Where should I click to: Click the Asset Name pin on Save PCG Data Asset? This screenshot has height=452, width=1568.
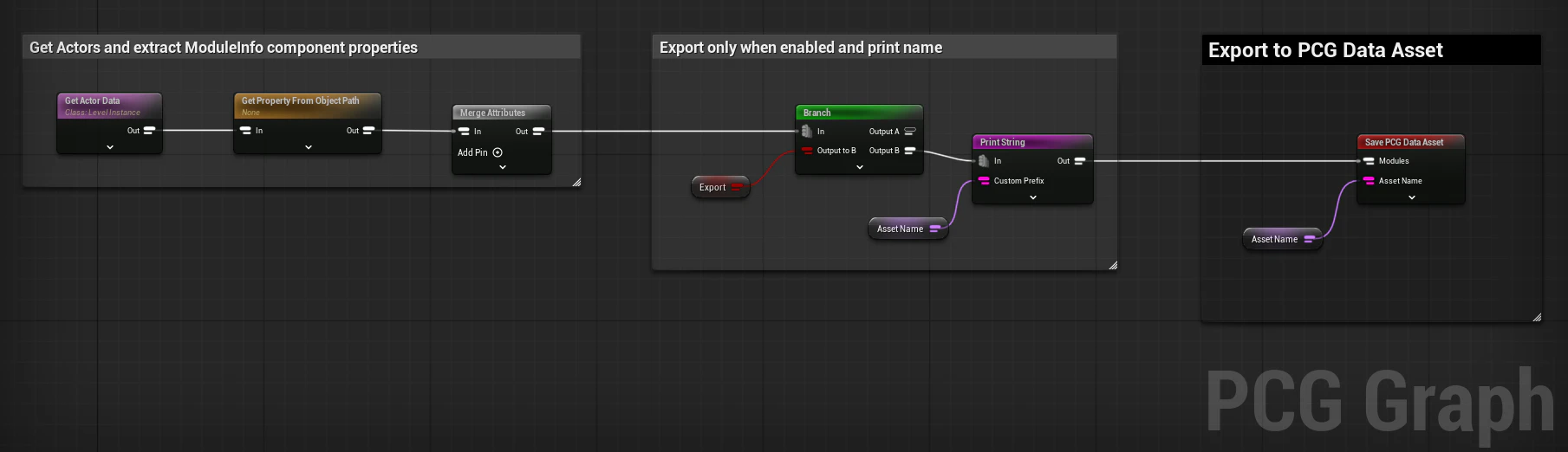pos(1369,181)
